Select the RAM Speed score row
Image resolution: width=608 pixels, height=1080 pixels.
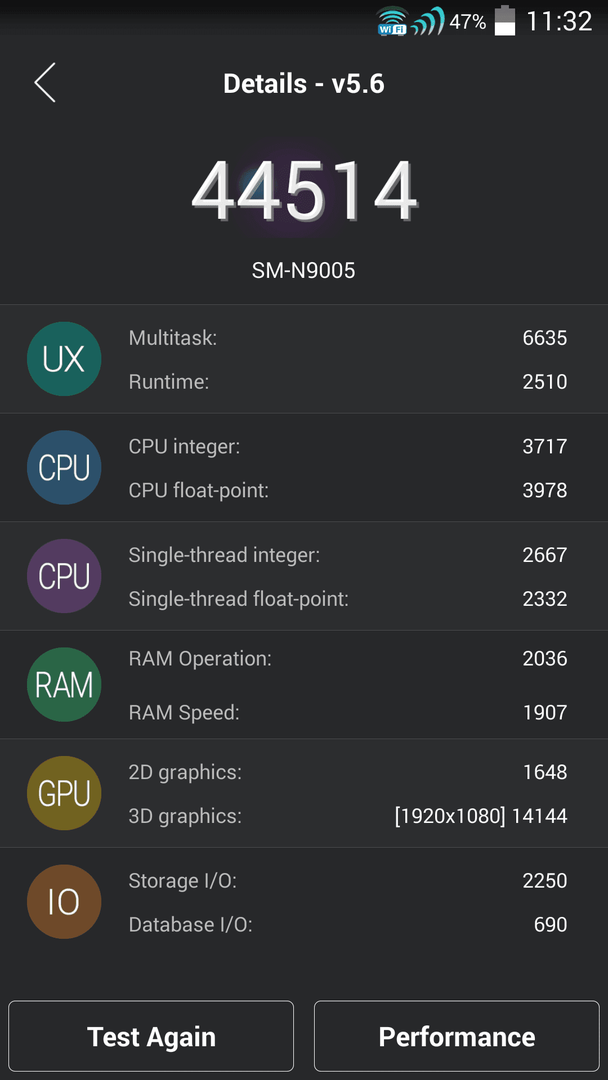click(348, 712)
